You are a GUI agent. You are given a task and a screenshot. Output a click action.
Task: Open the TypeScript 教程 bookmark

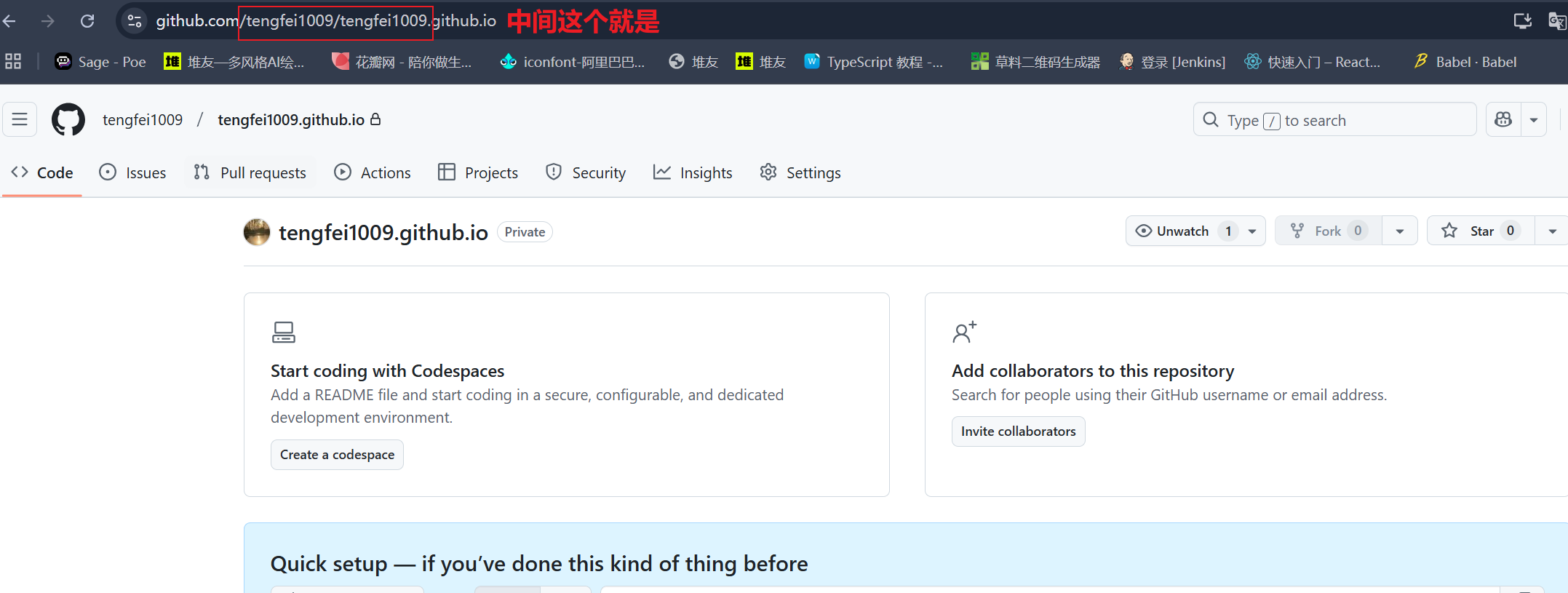[874, 62]
